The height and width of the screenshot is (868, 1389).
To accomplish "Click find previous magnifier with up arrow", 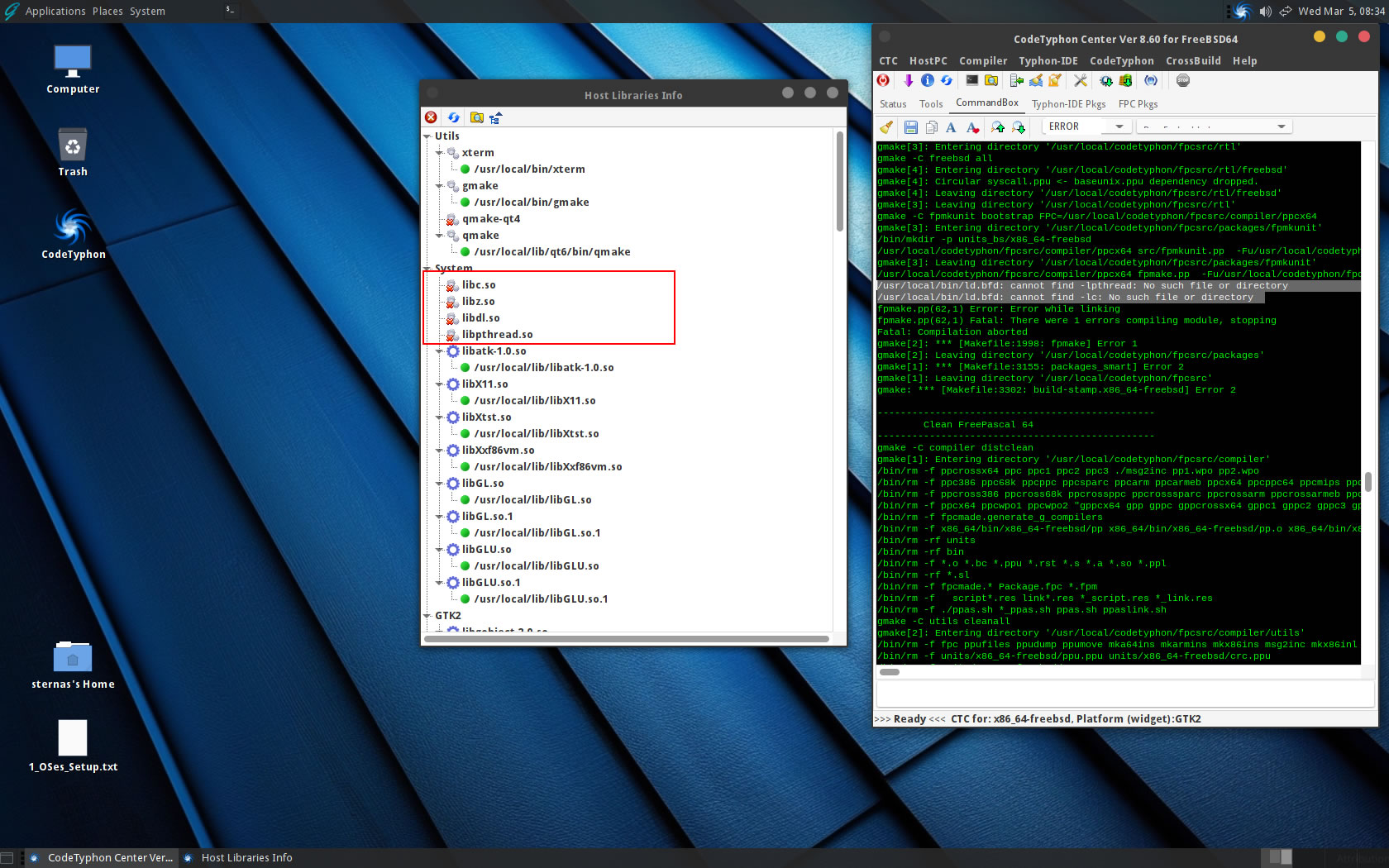I will [x=998, y=126].
